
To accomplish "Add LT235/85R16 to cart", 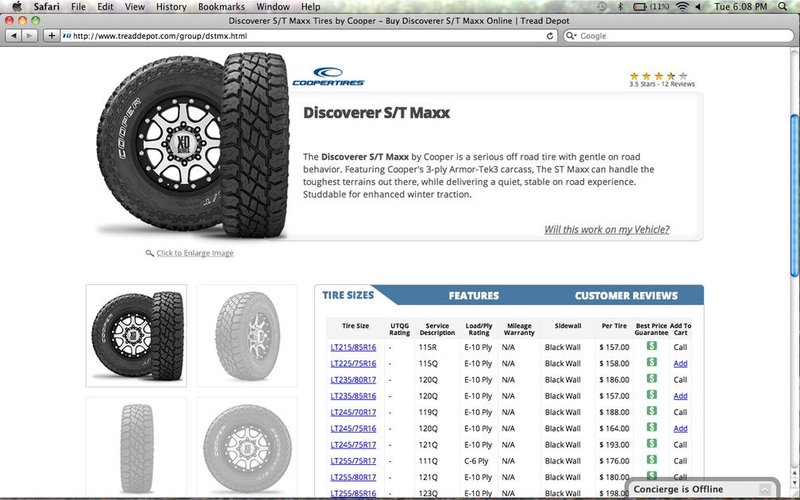I will click(x=680, y=396).
